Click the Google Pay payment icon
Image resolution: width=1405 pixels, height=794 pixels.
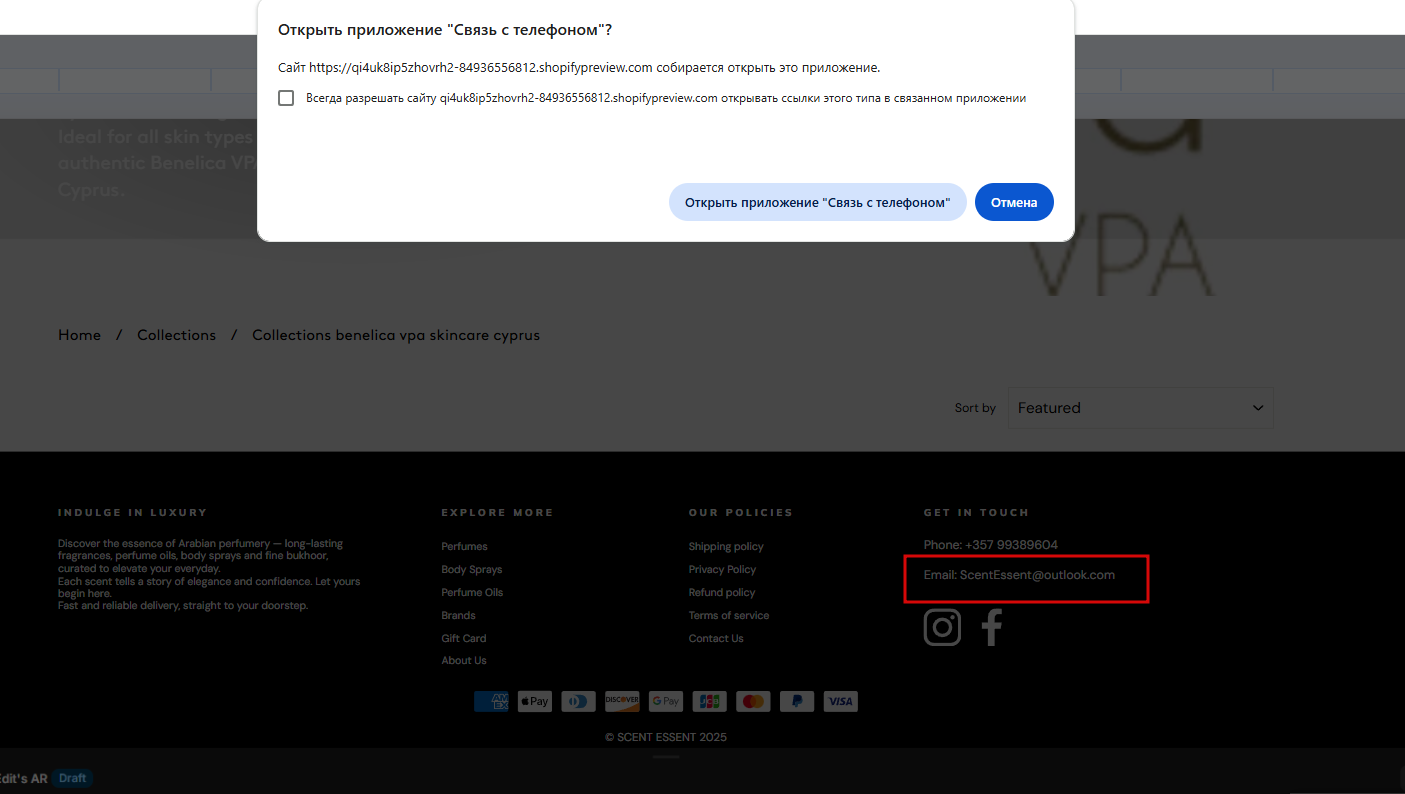pos(666,702)
